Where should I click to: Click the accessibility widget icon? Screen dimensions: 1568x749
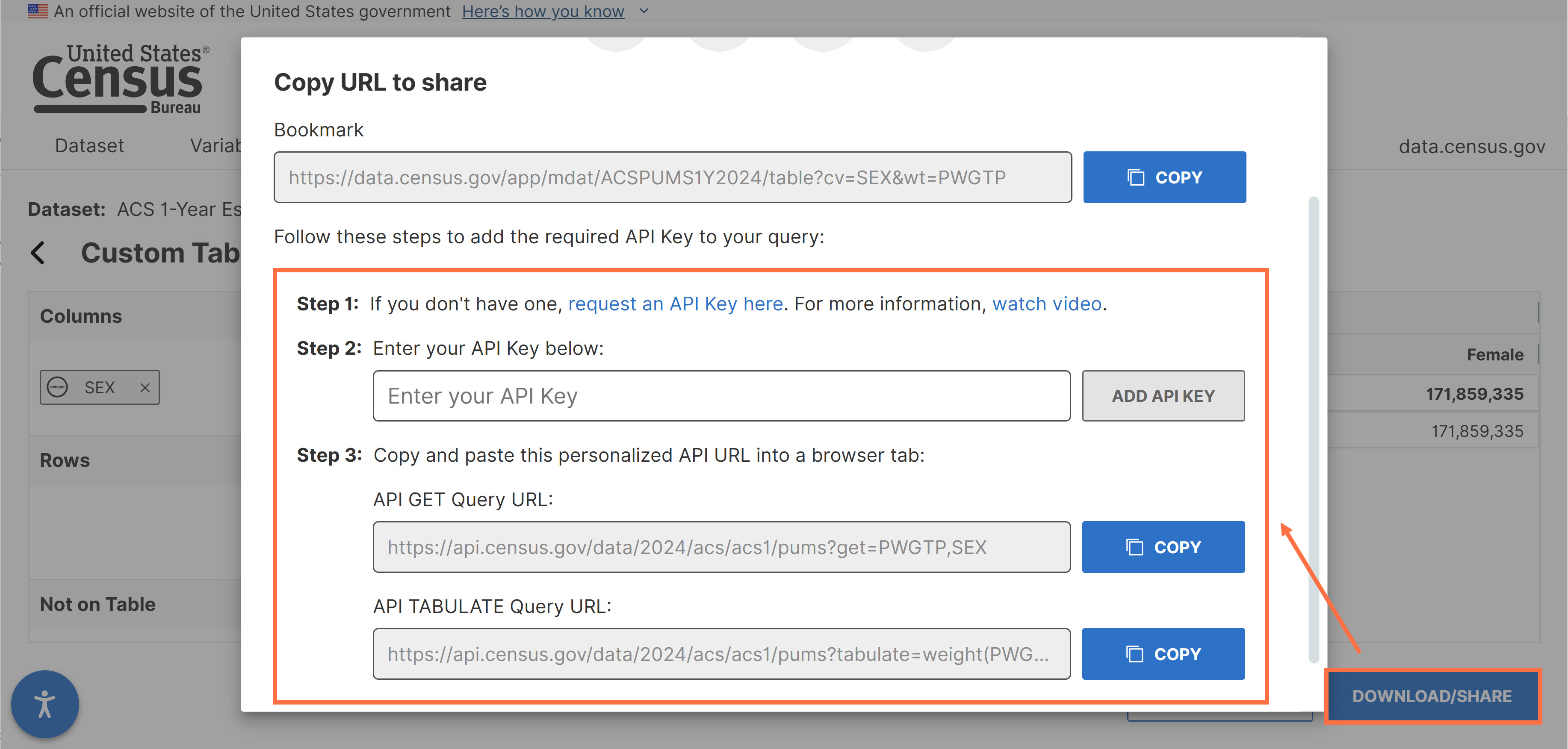(x=44, y=704)
